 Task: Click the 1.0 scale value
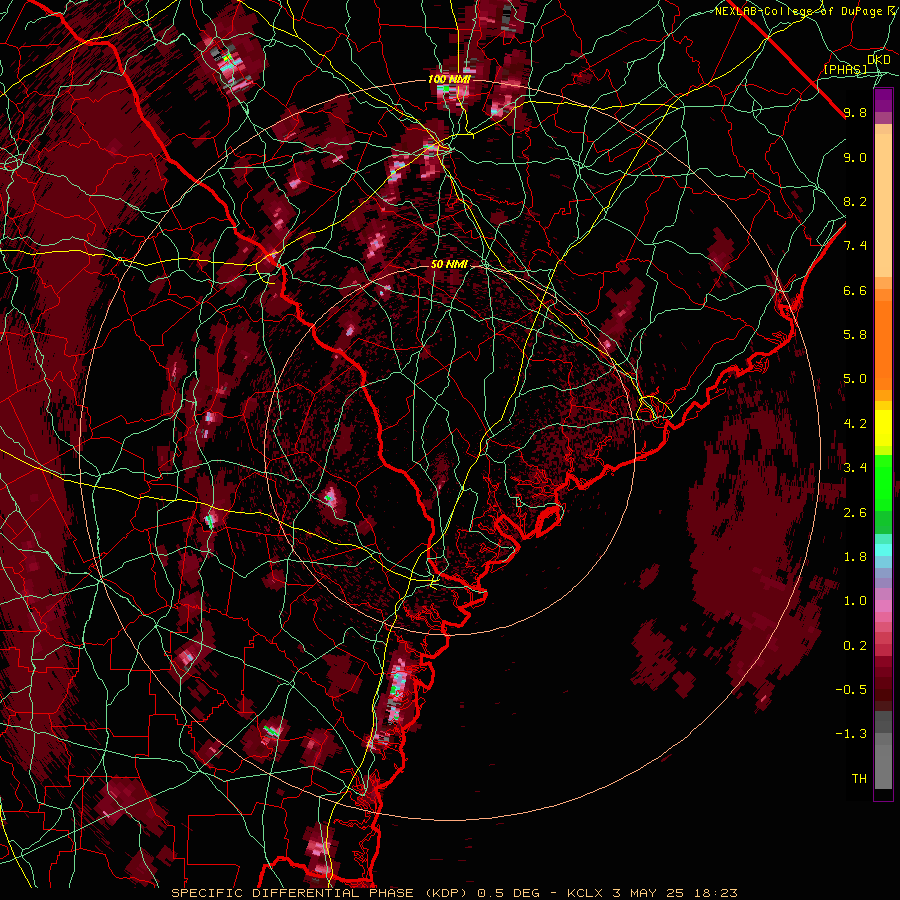855,601
